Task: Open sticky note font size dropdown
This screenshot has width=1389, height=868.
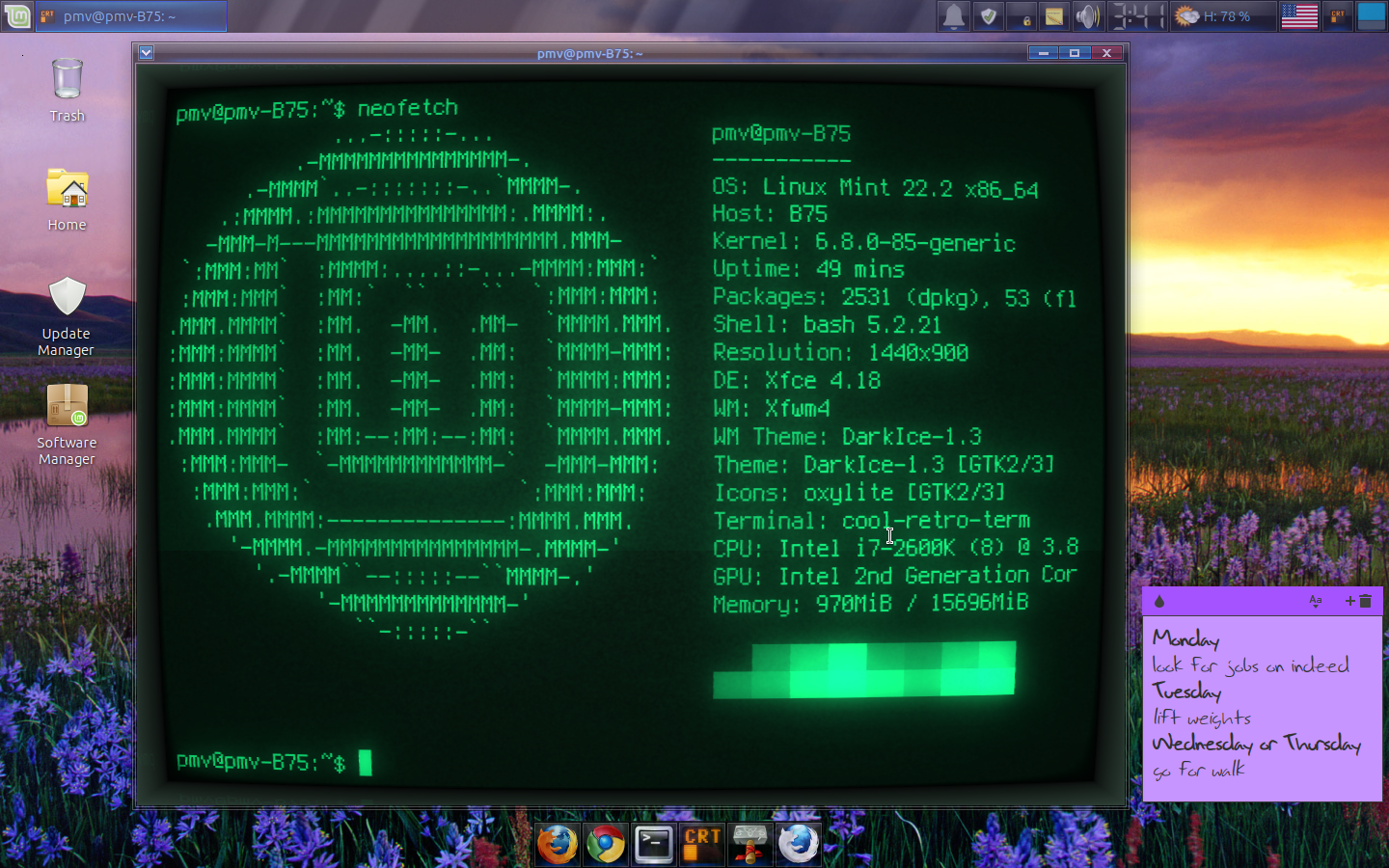Action: [1315, 601]
